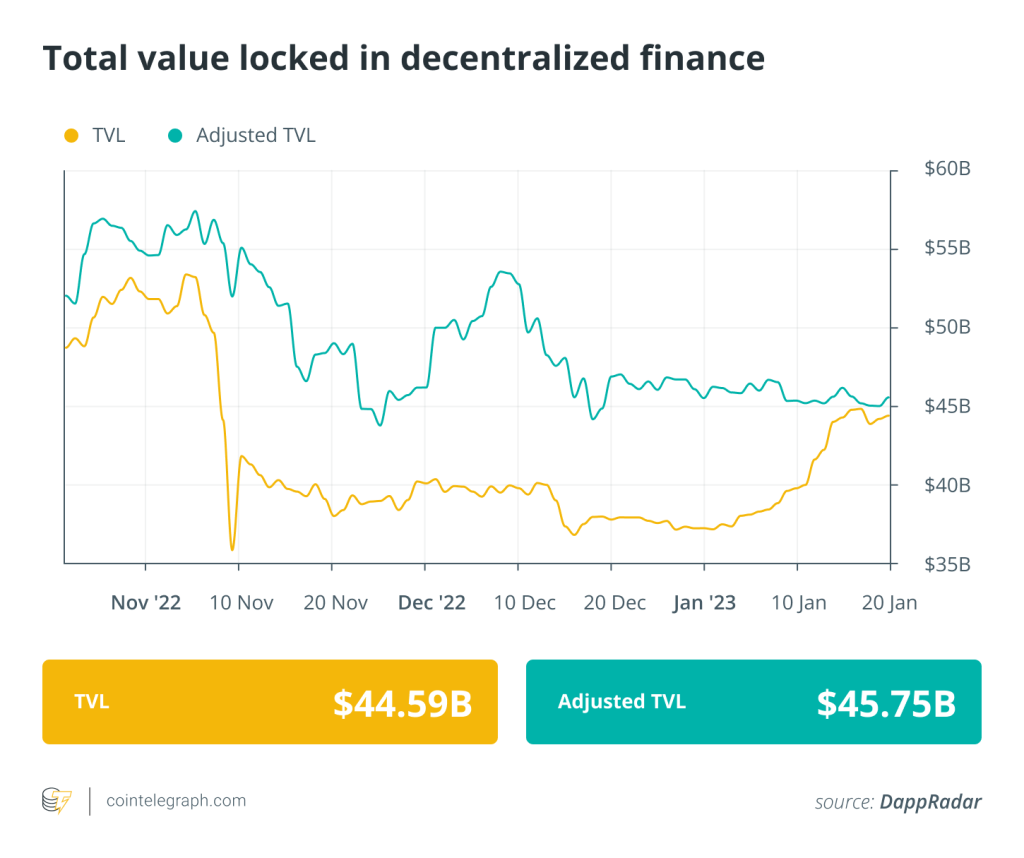Toggle visibility of the TVL series
Image resolution: width=1024 pixels, height=858 pixels.
click(x=95, y=135)
